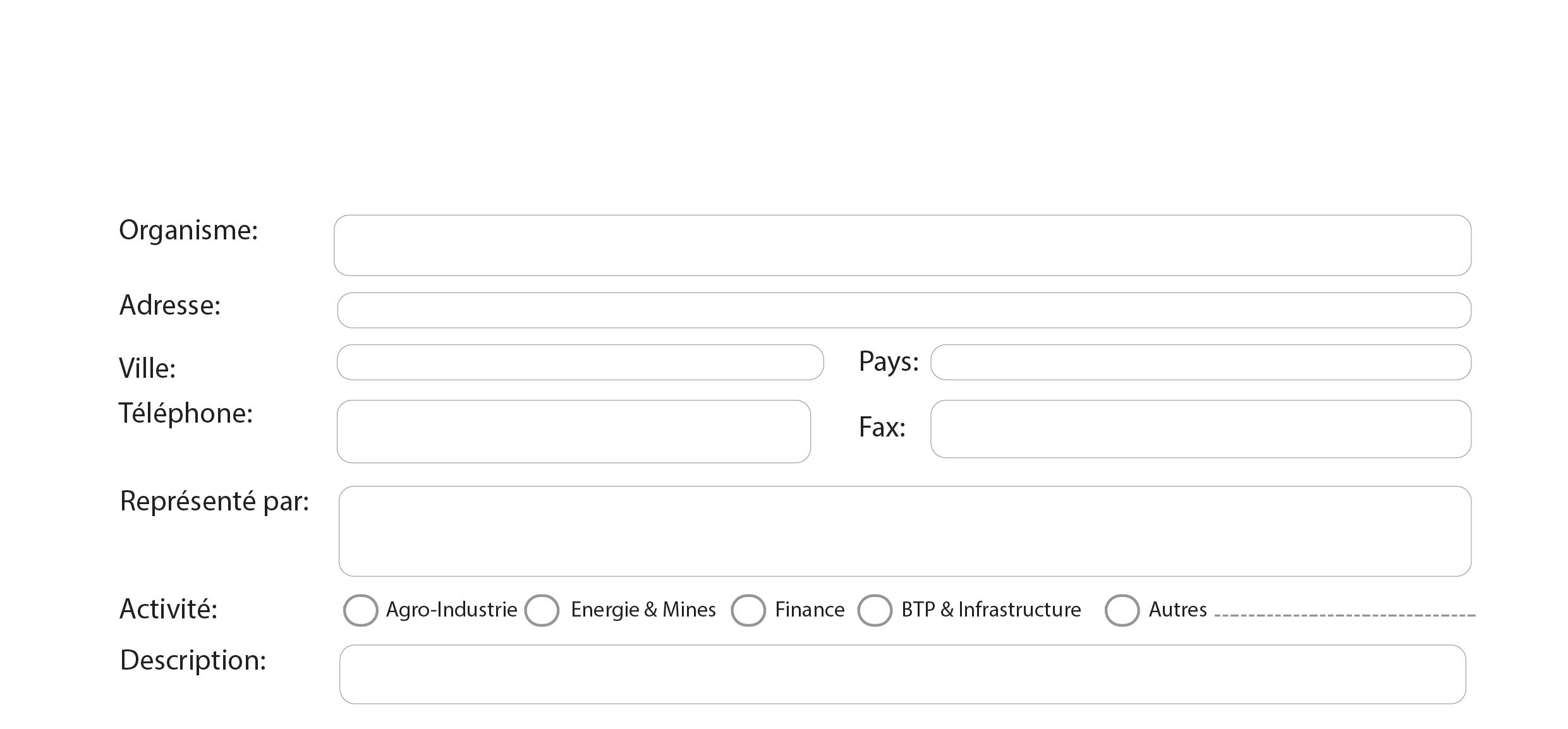Click the Fax text field

[1200, 429]
